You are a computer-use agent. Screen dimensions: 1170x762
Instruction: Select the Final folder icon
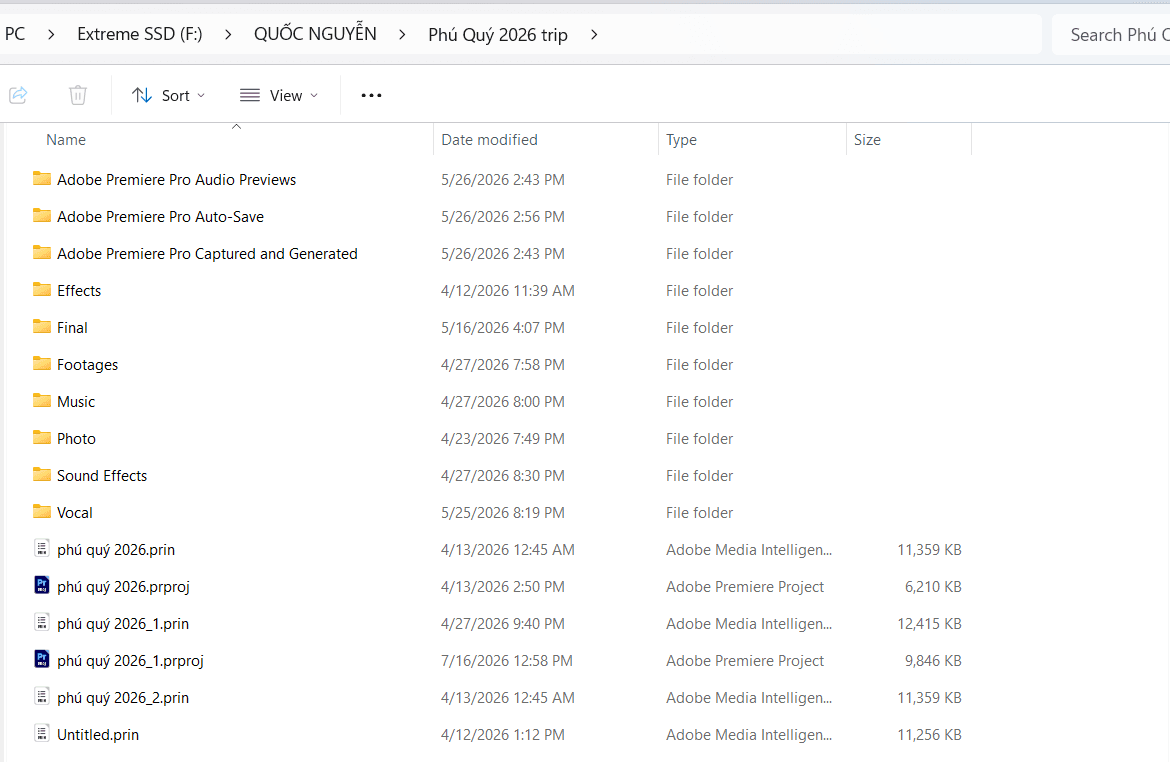(42, 326)
